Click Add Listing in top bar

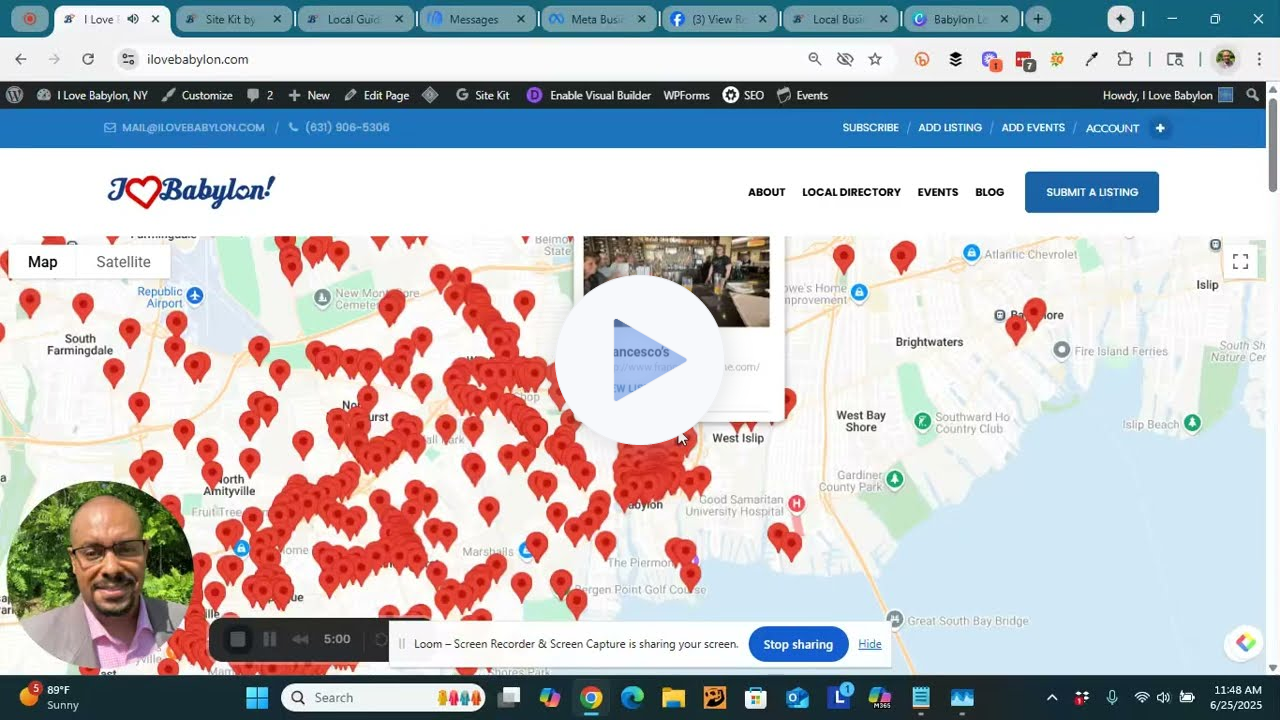click(950, 128)
